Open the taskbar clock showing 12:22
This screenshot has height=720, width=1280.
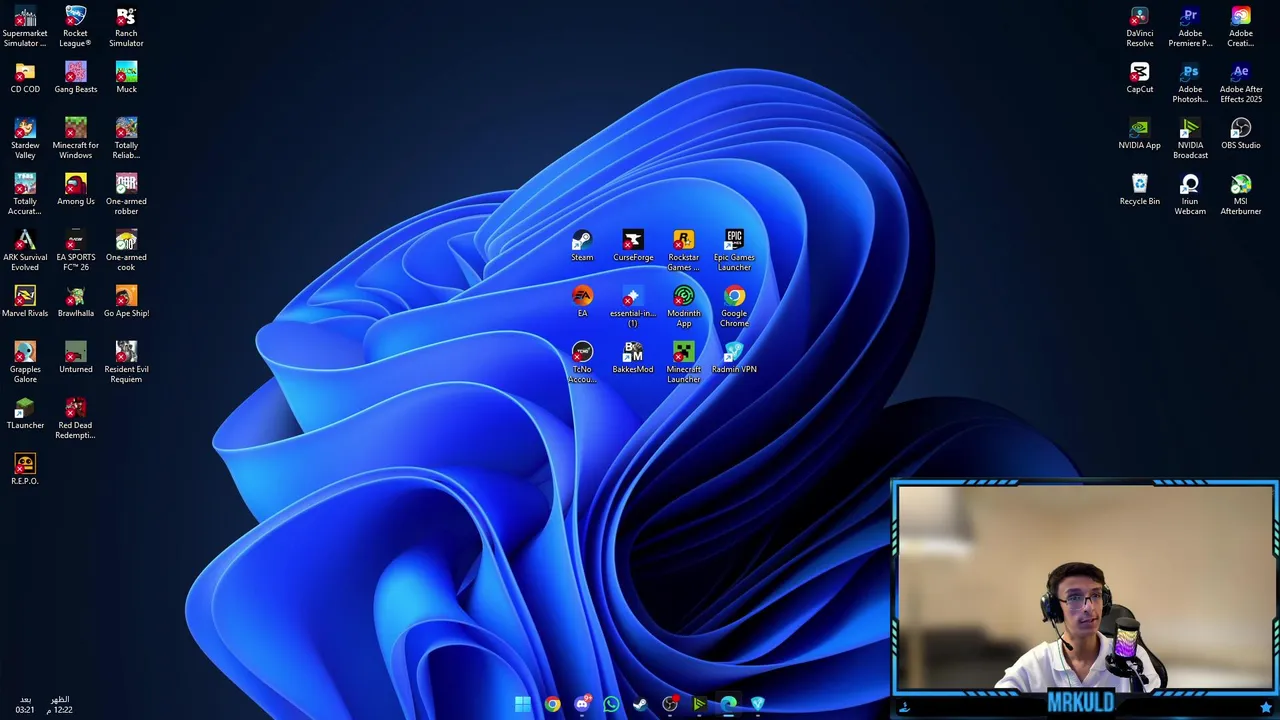(x=61, y=705)
